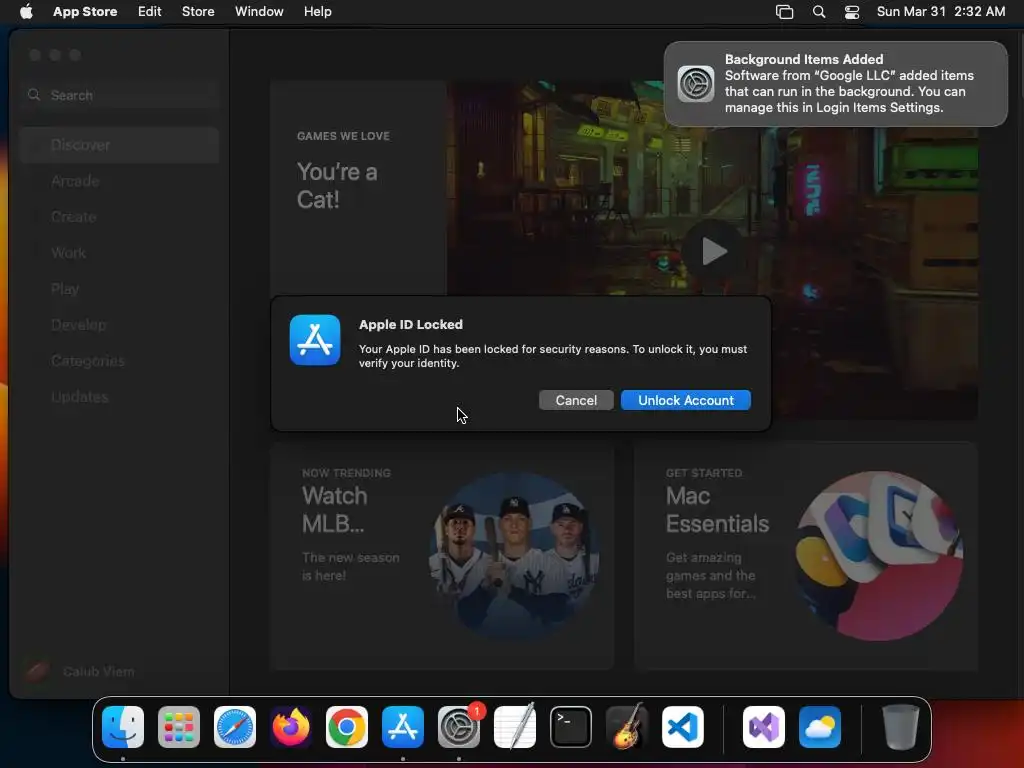
Task: Open the Mac Essentials card
Action: pyautogui.click(x=806, y=556)
